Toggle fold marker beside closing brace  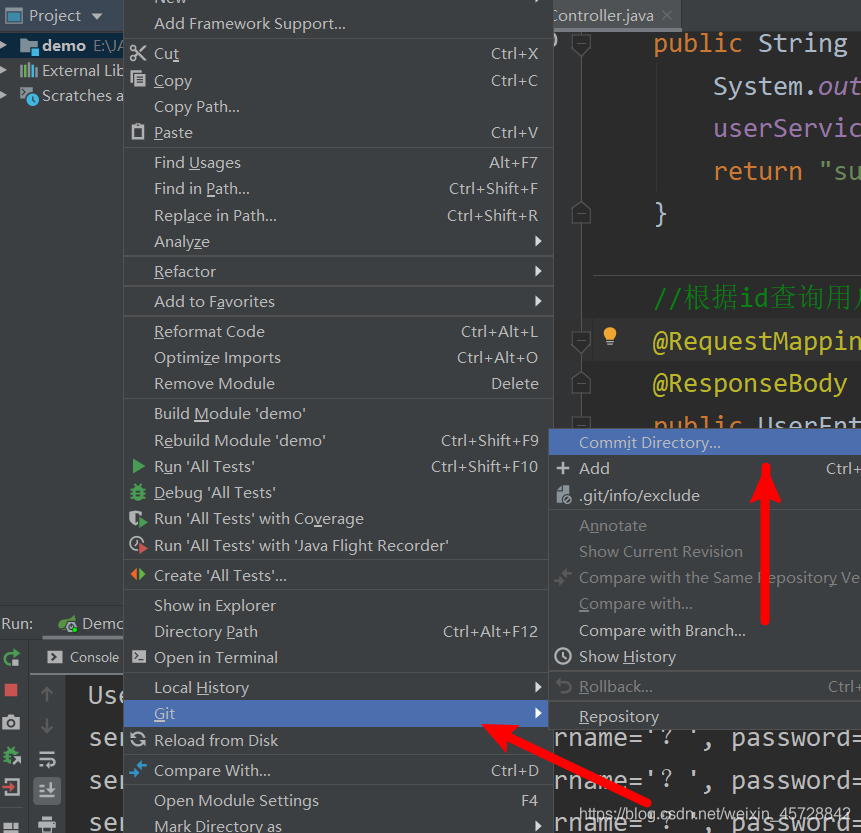pyautogui.click(x=581, y=213)
